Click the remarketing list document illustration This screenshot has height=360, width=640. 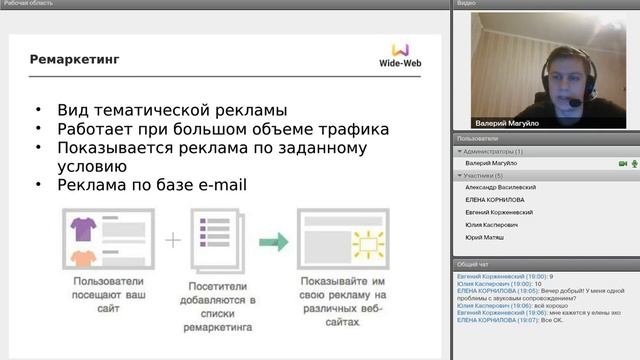click(x=218, y=241)
